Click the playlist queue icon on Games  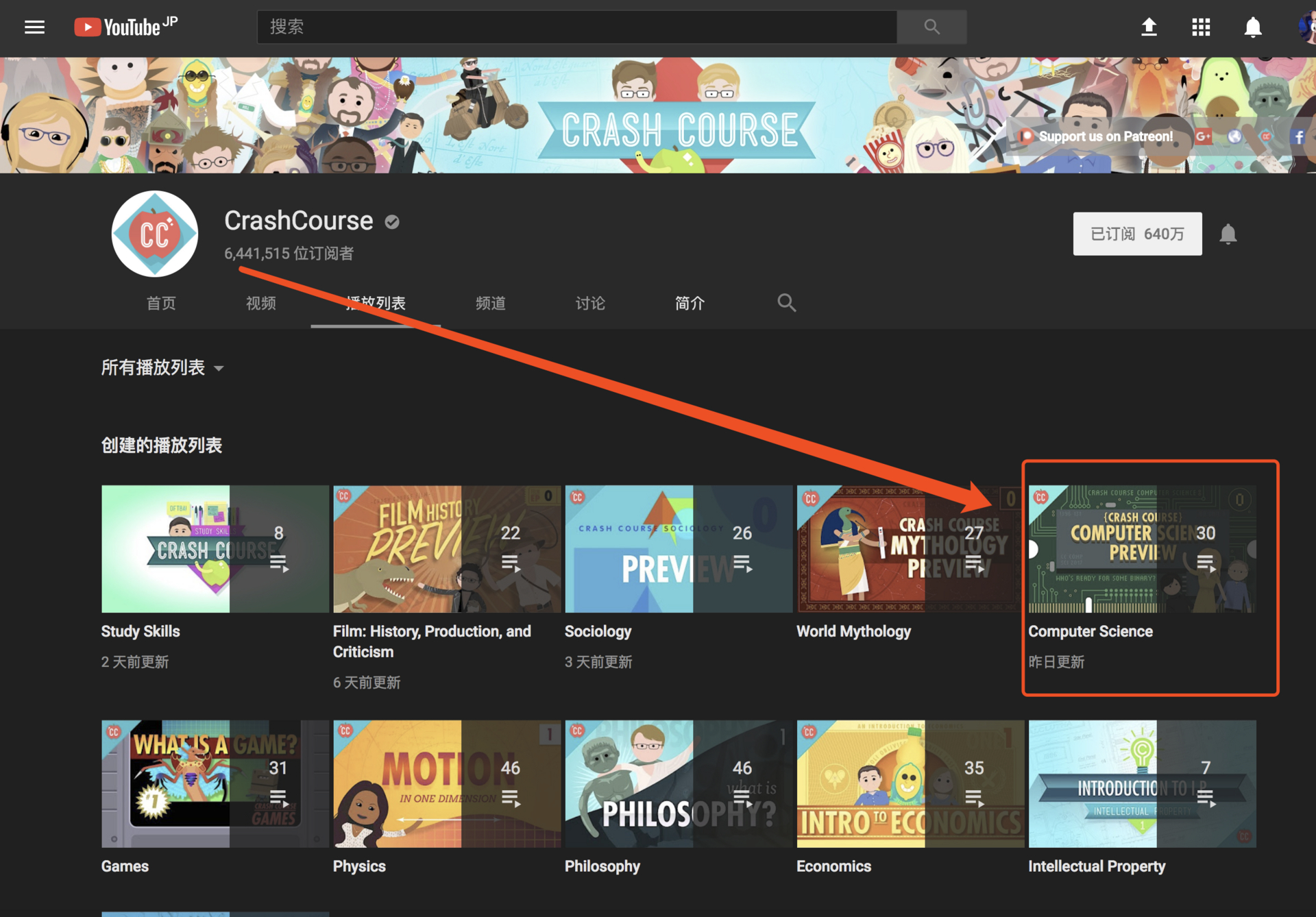[x=279, y=798]
